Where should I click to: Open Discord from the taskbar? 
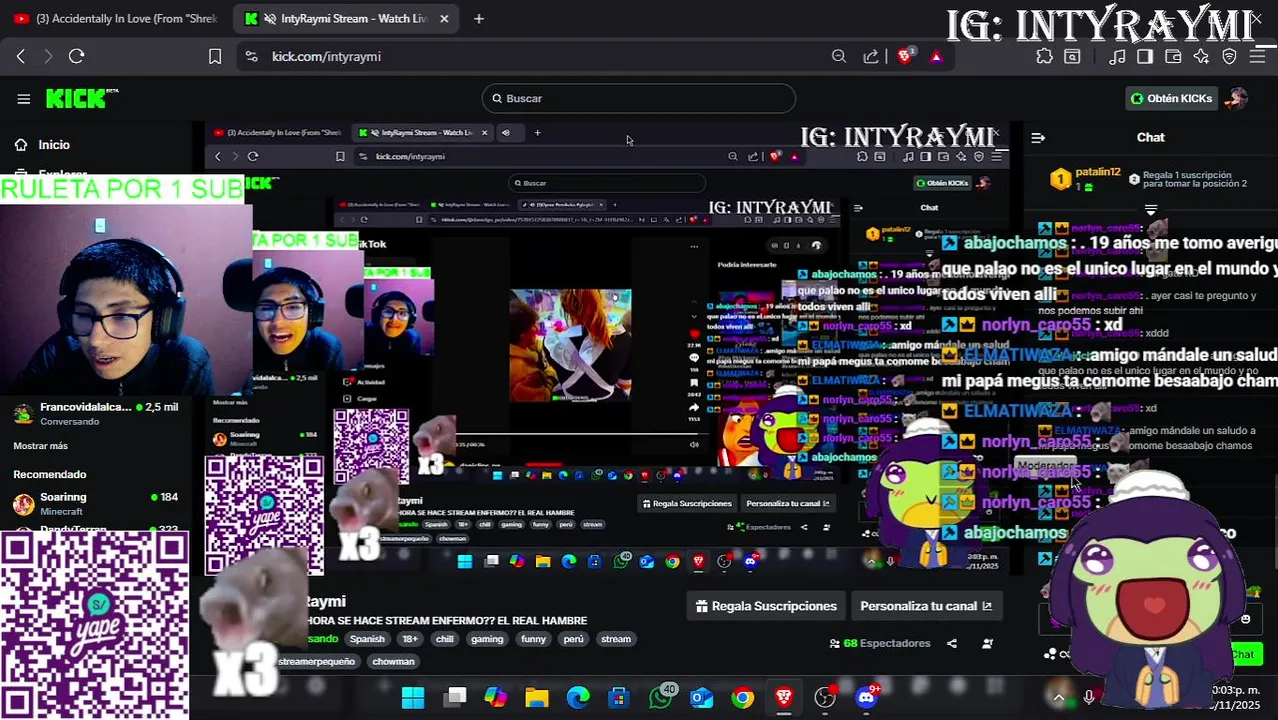coord(866,697)
